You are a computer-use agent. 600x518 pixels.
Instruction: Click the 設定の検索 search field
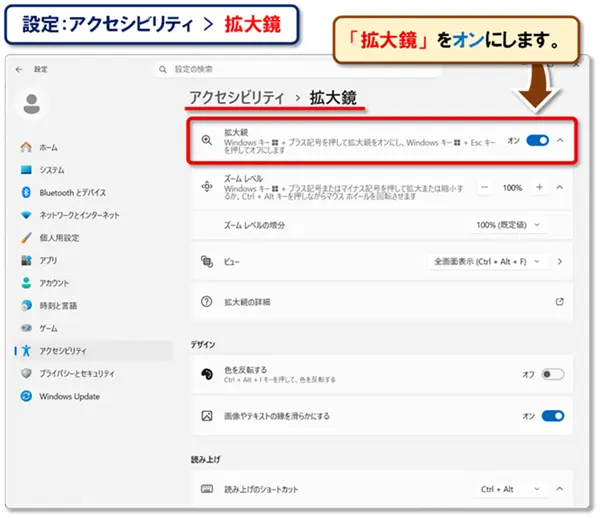pos(298,69)
